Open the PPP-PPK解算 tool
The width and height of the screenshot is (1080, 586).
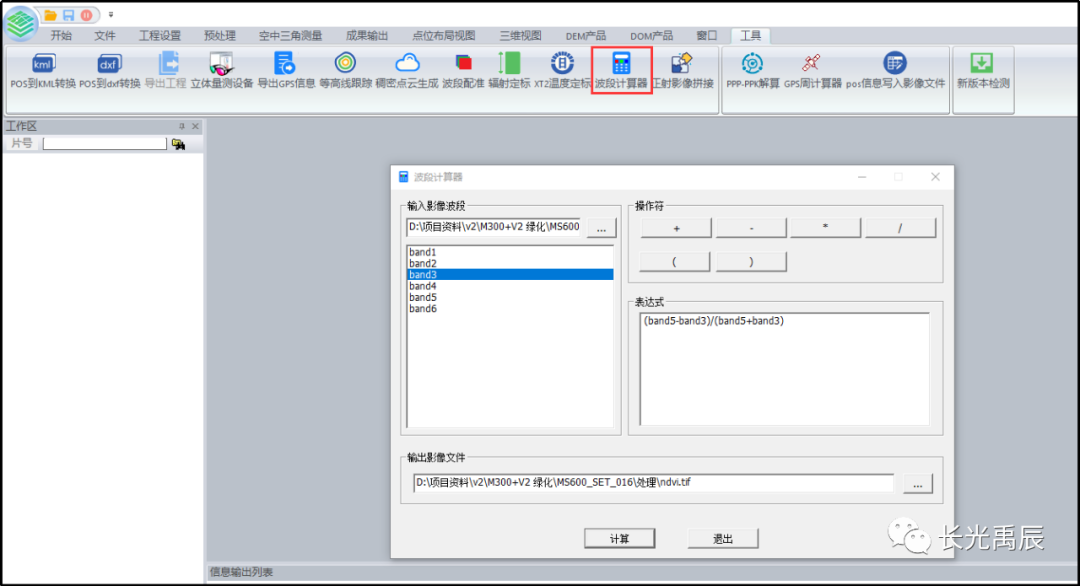753,64
